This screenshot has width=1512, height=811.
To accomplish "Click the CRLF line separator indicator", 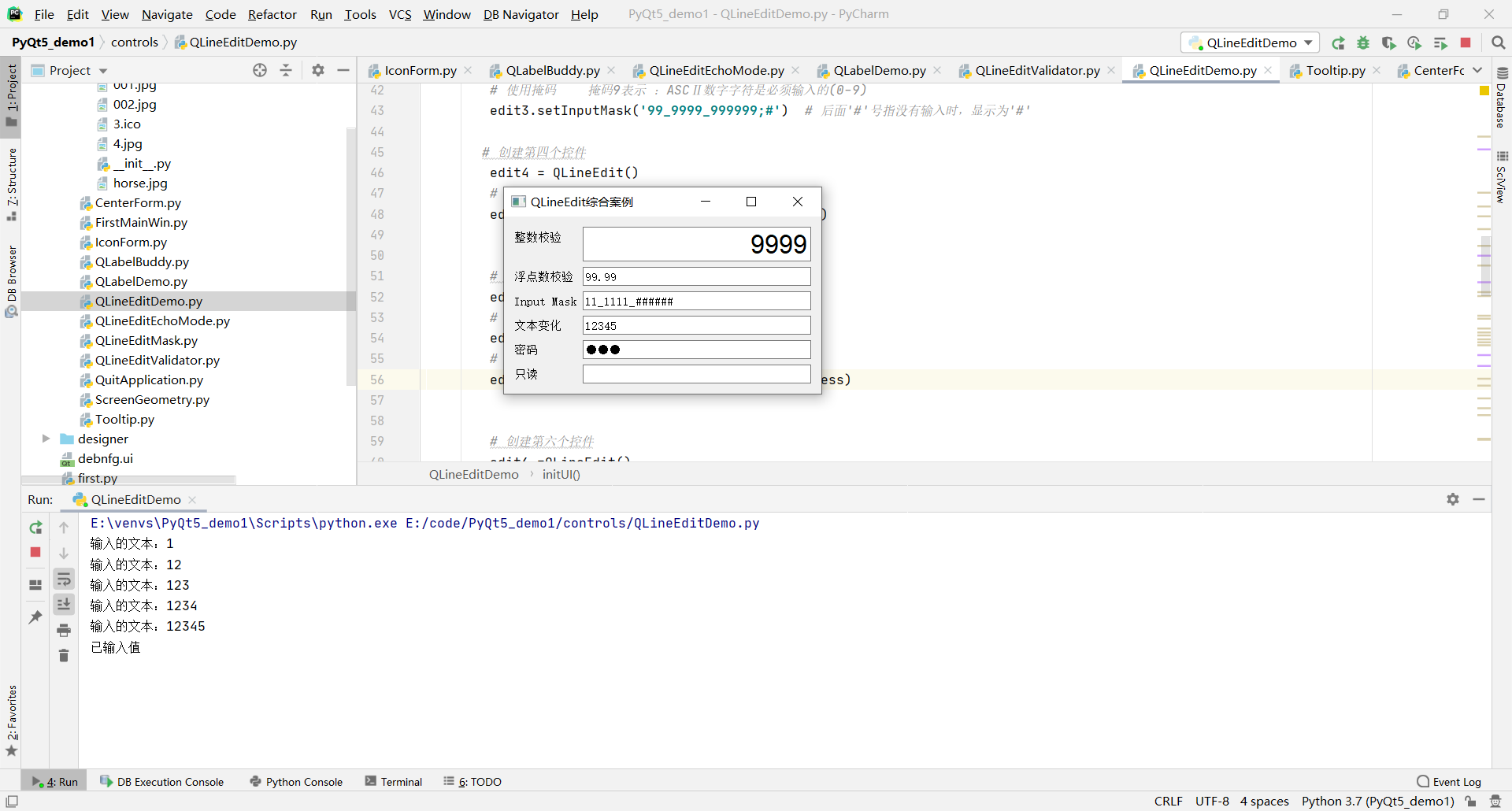I will point(1168,802).
